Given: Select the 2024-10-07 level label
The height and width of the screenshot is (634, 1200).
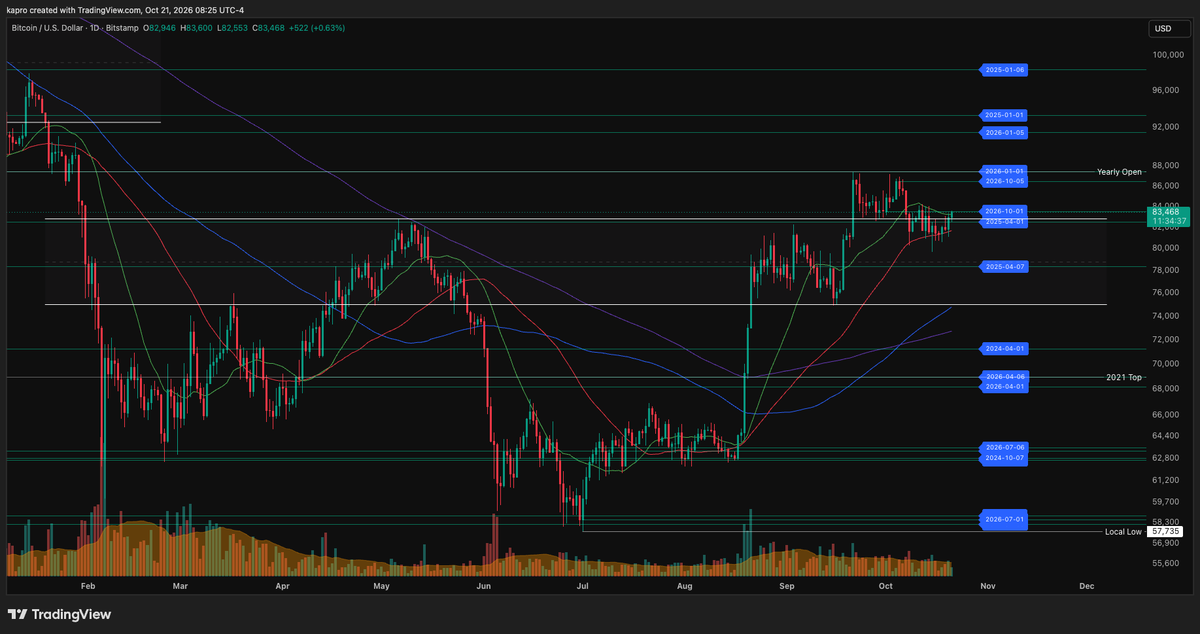Looking at the screenshot, I should [1005, 457].
